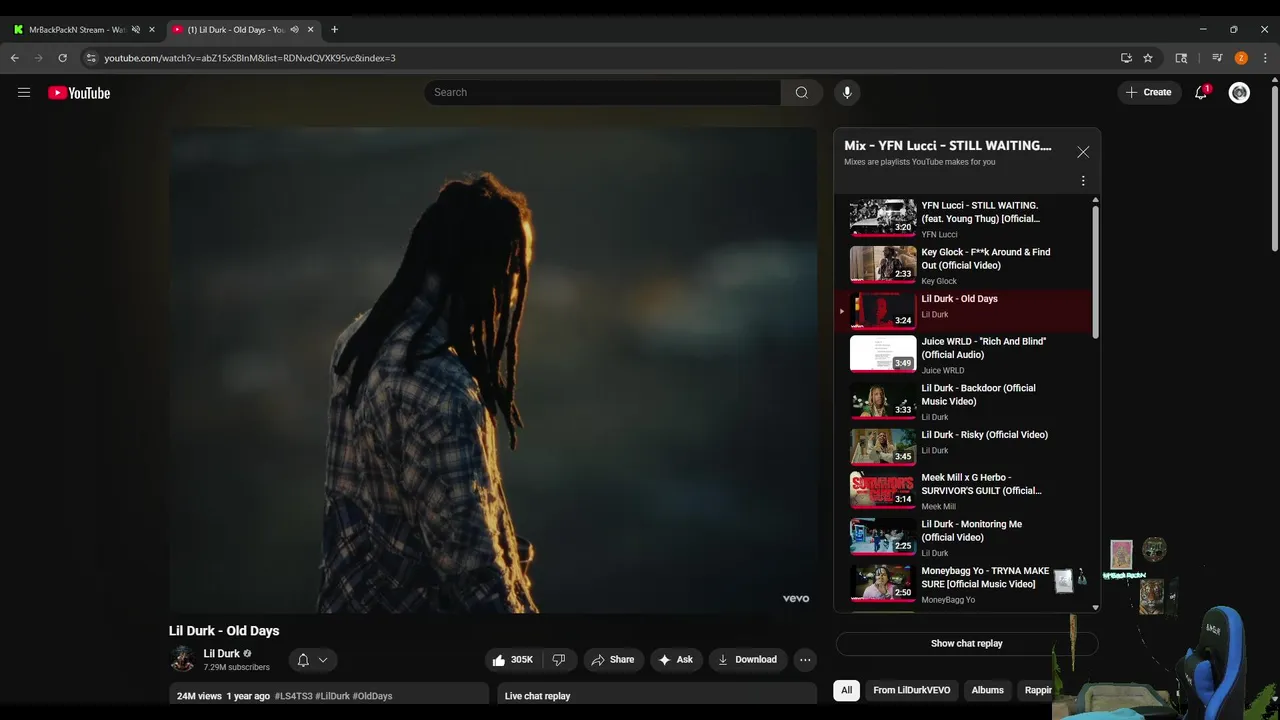
Task: Install app icon in address bar
Action: [1126, 58]
